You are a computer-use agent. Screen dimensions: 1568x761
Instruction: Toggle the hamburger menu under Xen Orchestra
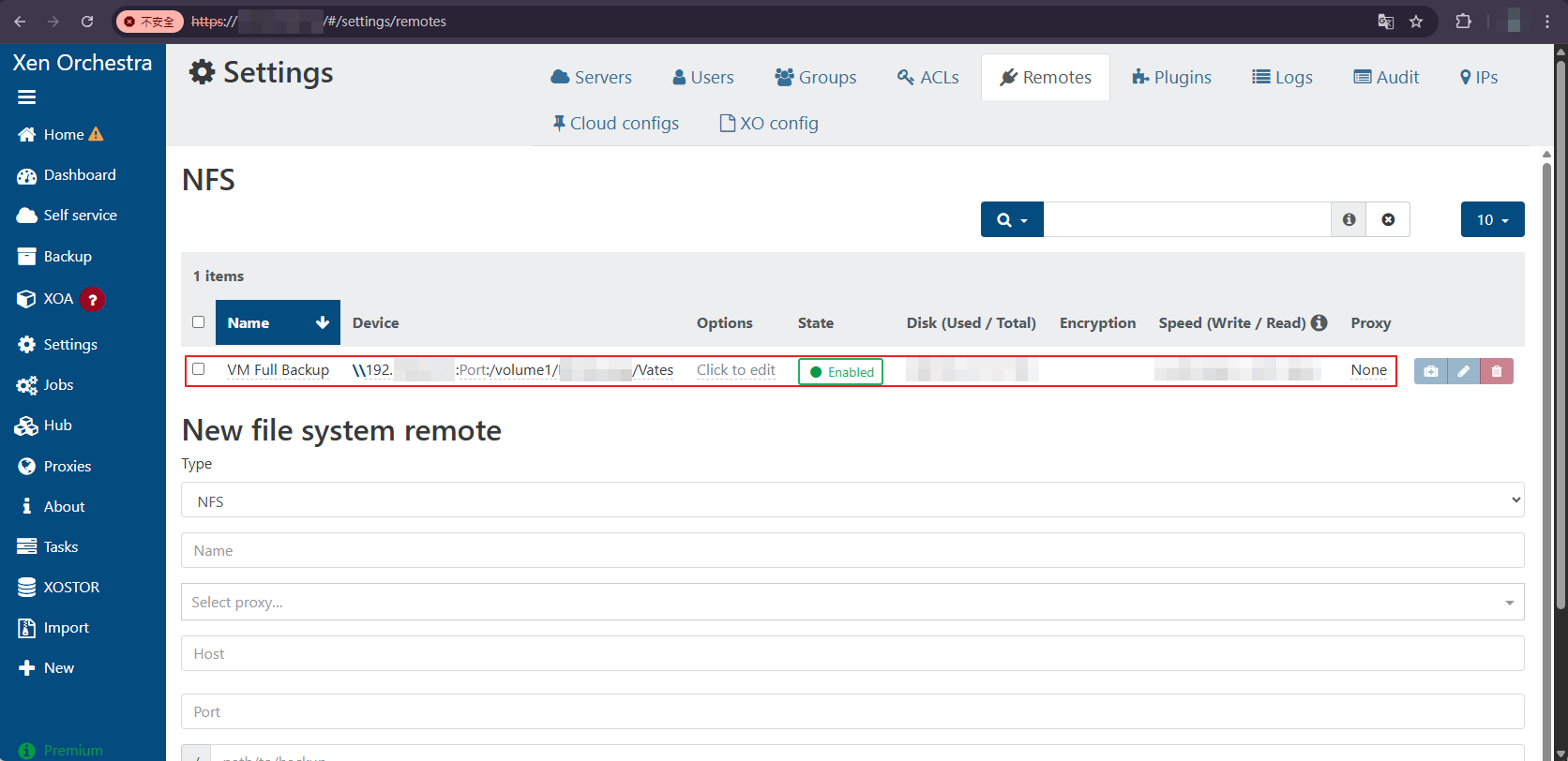[x=26, y=97]
